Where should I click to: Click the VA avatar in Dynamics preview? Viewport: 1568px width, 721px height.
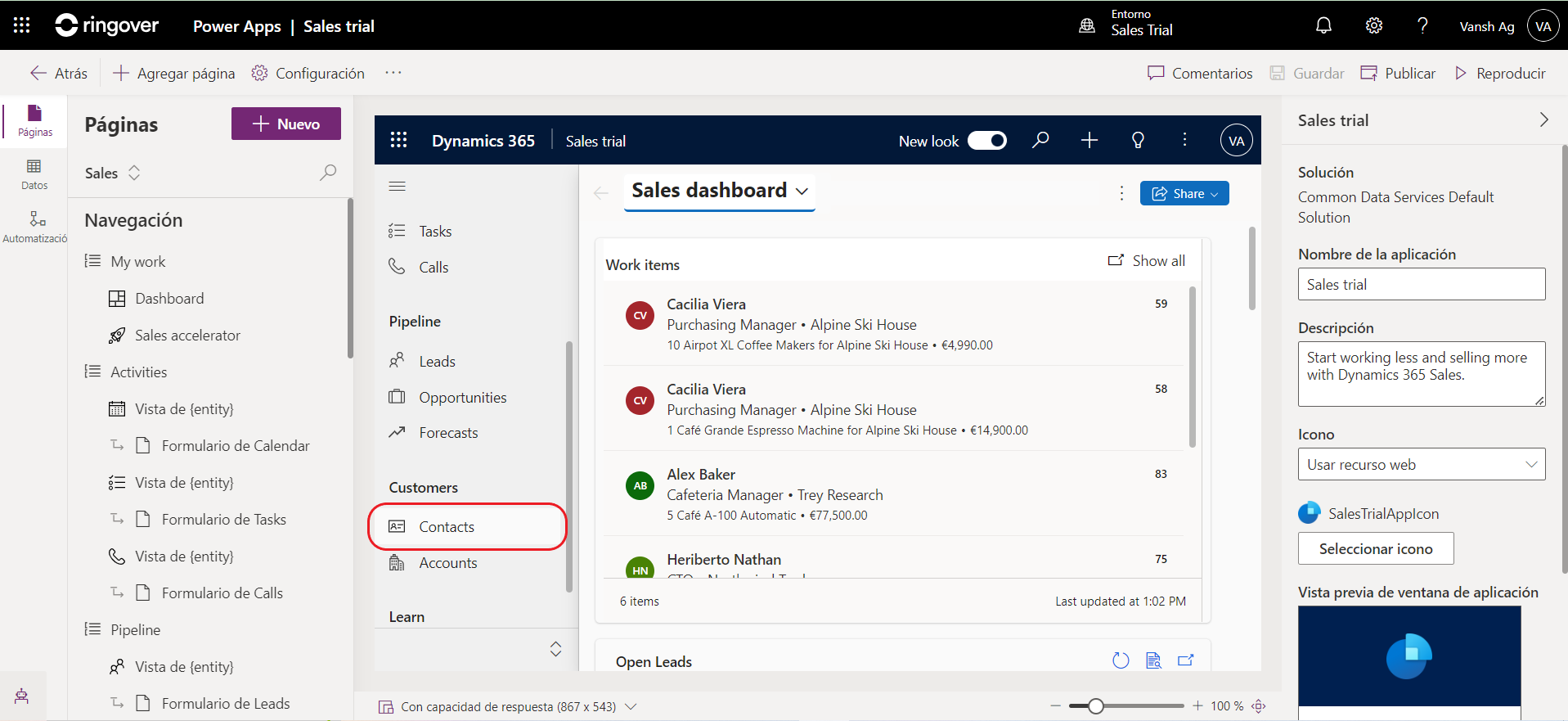(1237, 141)
